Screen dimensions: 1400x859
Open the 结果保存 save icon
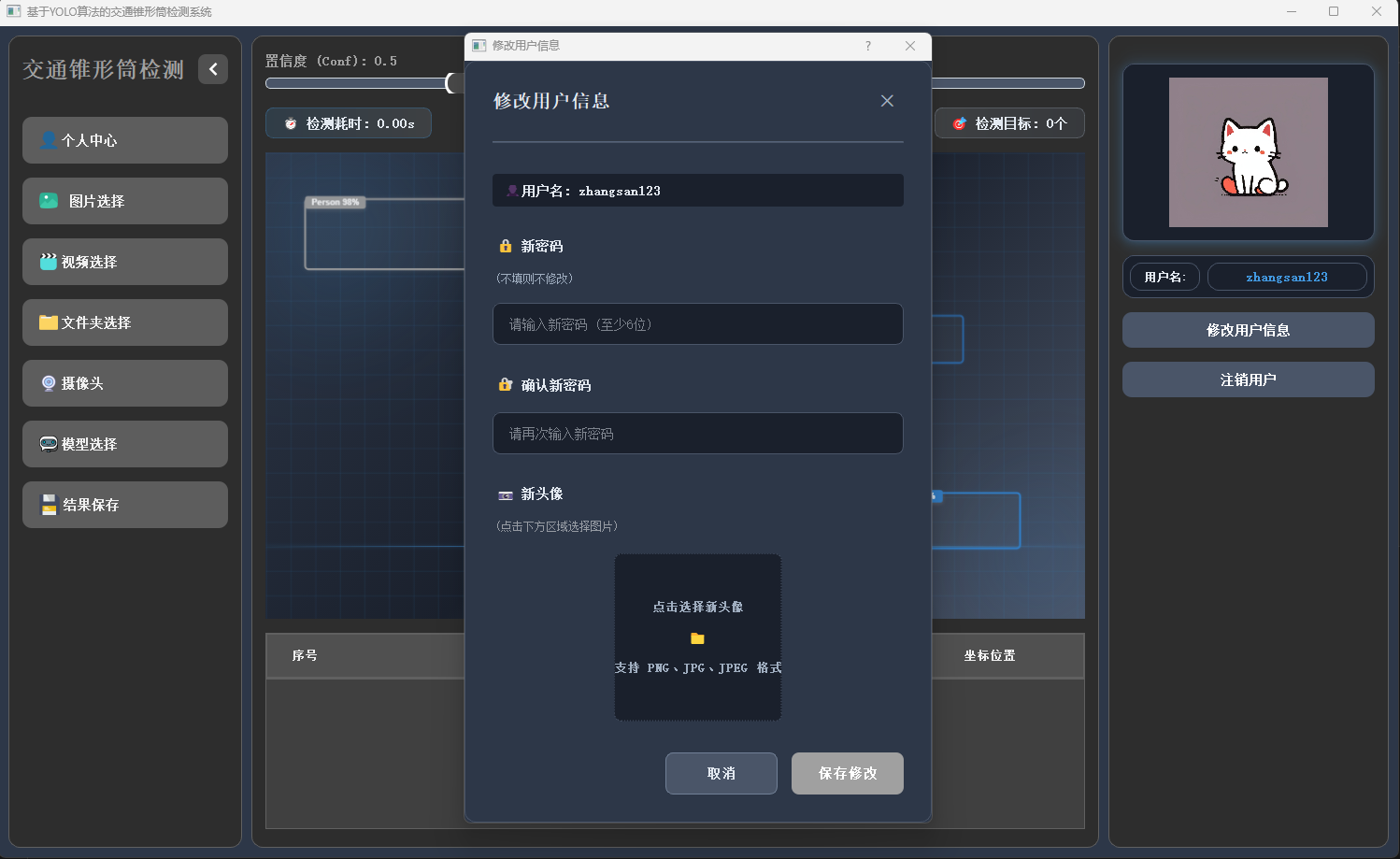(x=49, y=505)
